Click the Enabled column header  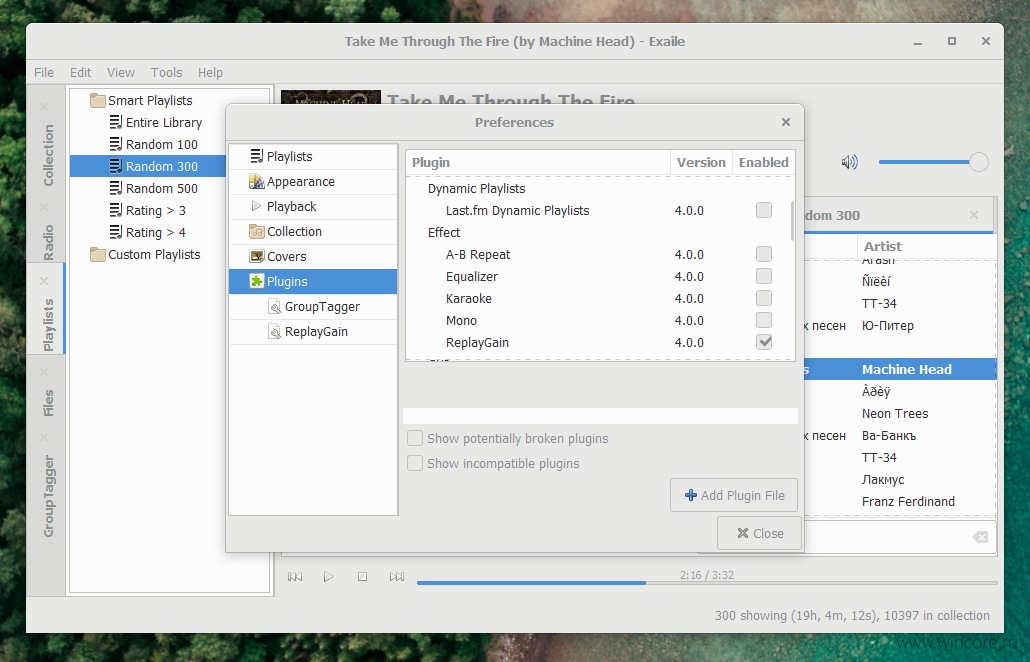(763, 162)
